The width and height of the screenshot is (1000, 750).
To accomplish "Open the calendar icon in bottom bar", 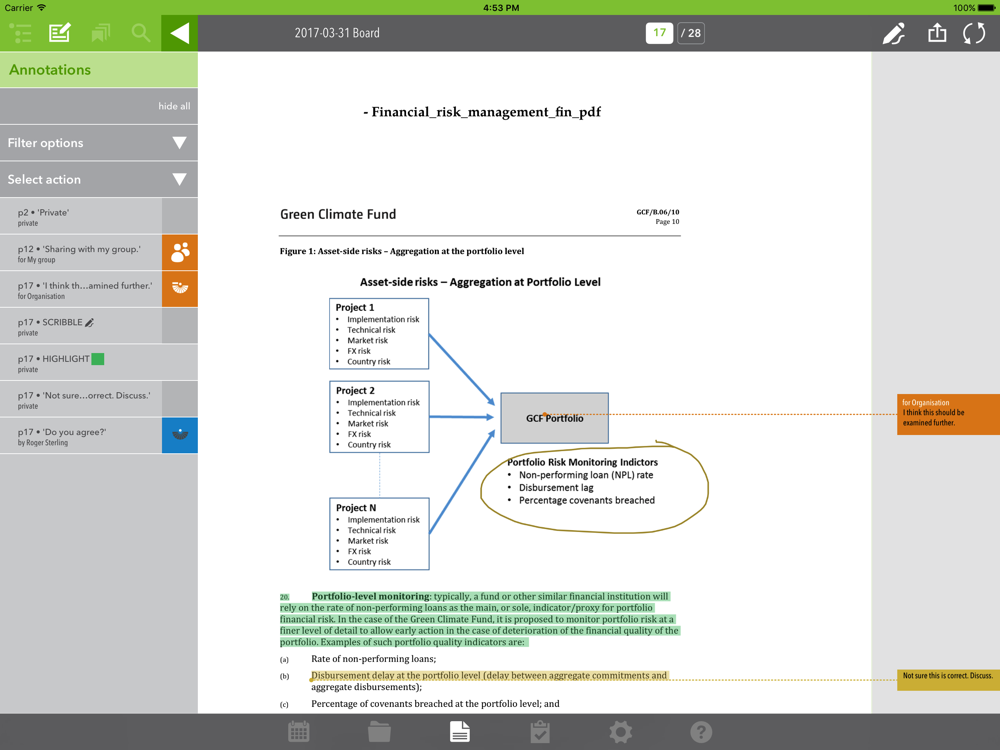I will (x=298, y=732).
